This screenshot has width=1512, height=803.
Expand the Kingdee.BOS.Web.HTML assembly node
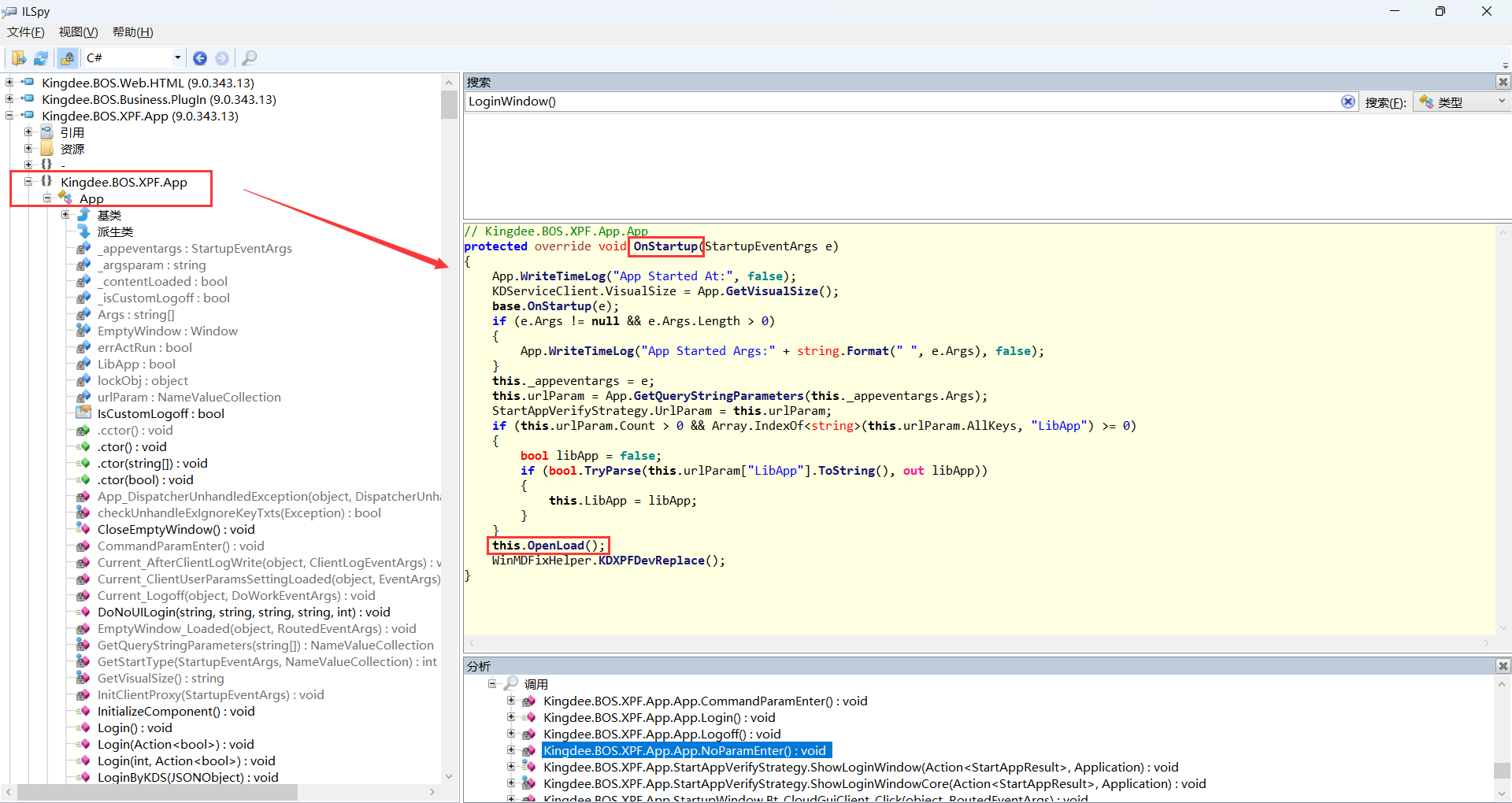click(x=9, y=82)
